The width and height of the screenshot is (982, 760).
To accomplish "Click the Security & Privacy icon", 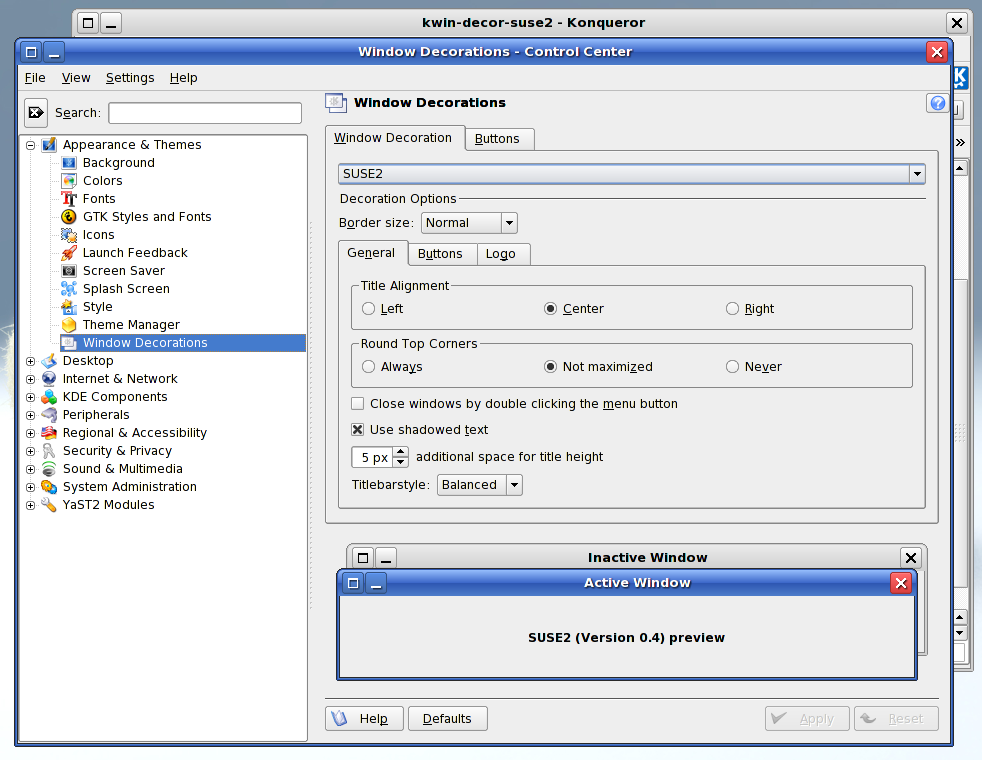I will coord(49,451).
